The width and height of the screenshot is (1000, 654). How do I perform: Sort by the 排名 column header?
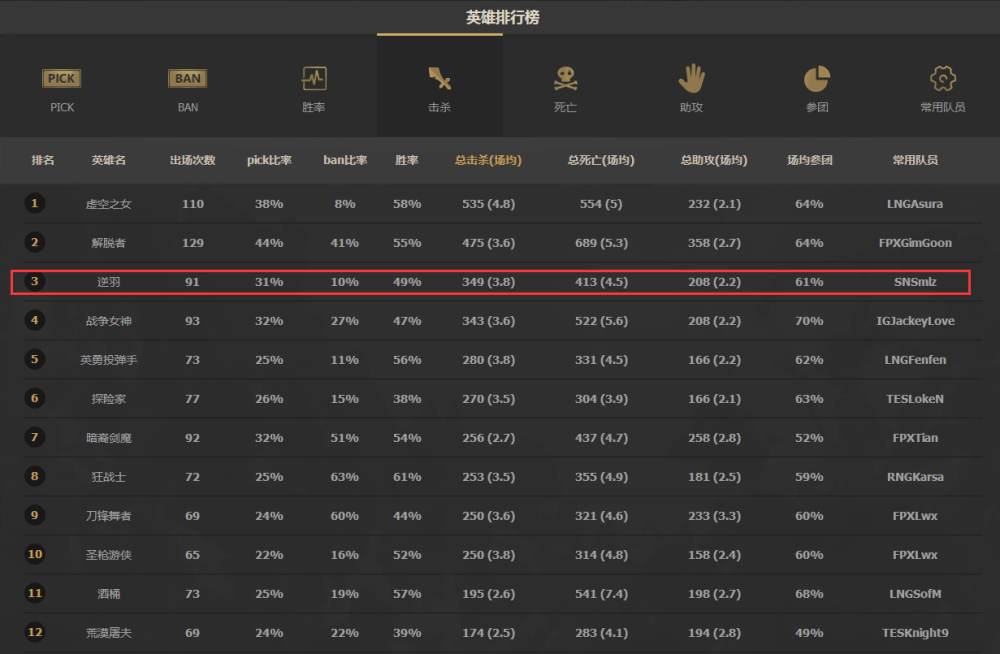point(43,160)
